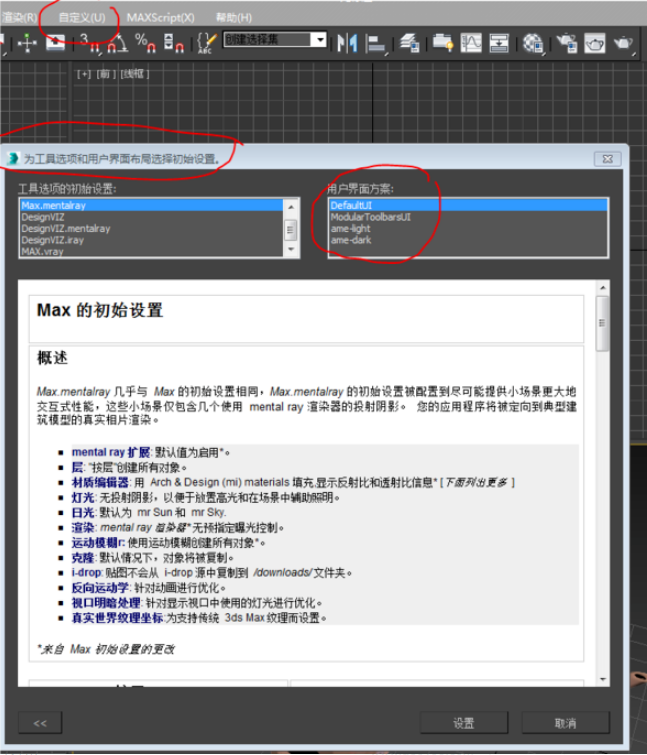Click the Render Production teapot icon
The image size is (647, 755).
point(623,43)
